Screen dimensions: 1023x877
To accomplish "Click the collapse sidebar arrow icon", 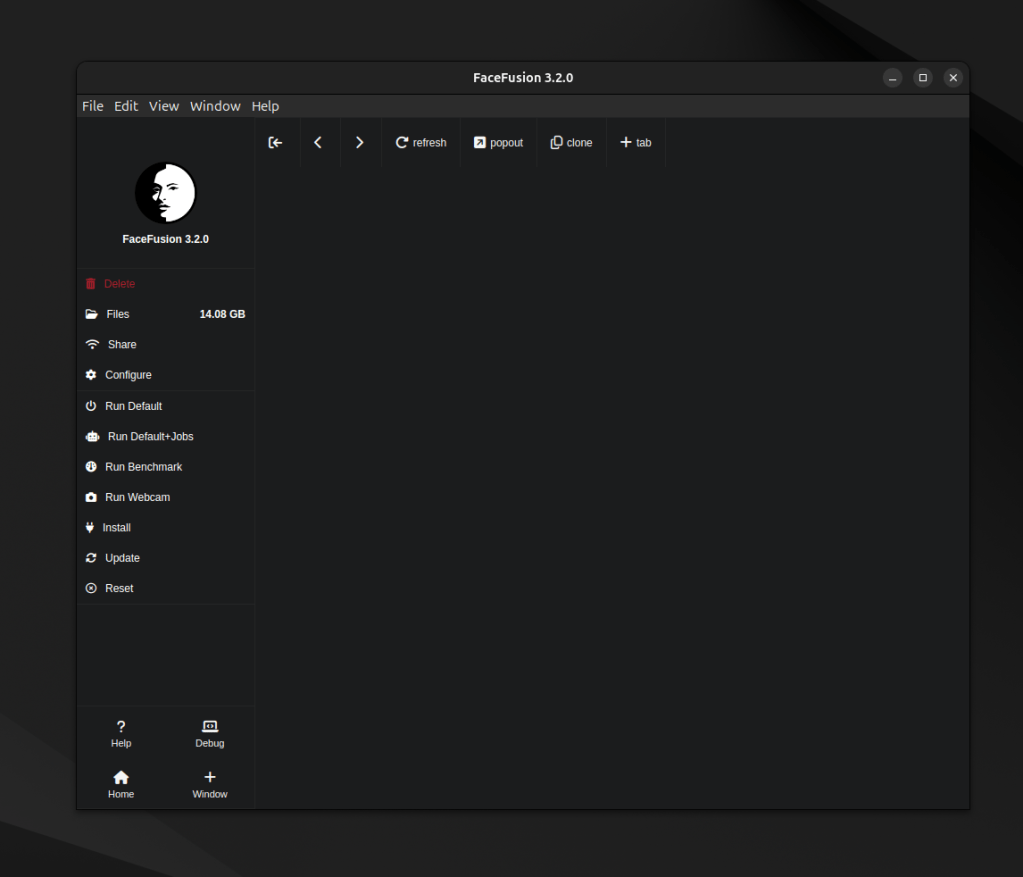I will tap(275, 143).
